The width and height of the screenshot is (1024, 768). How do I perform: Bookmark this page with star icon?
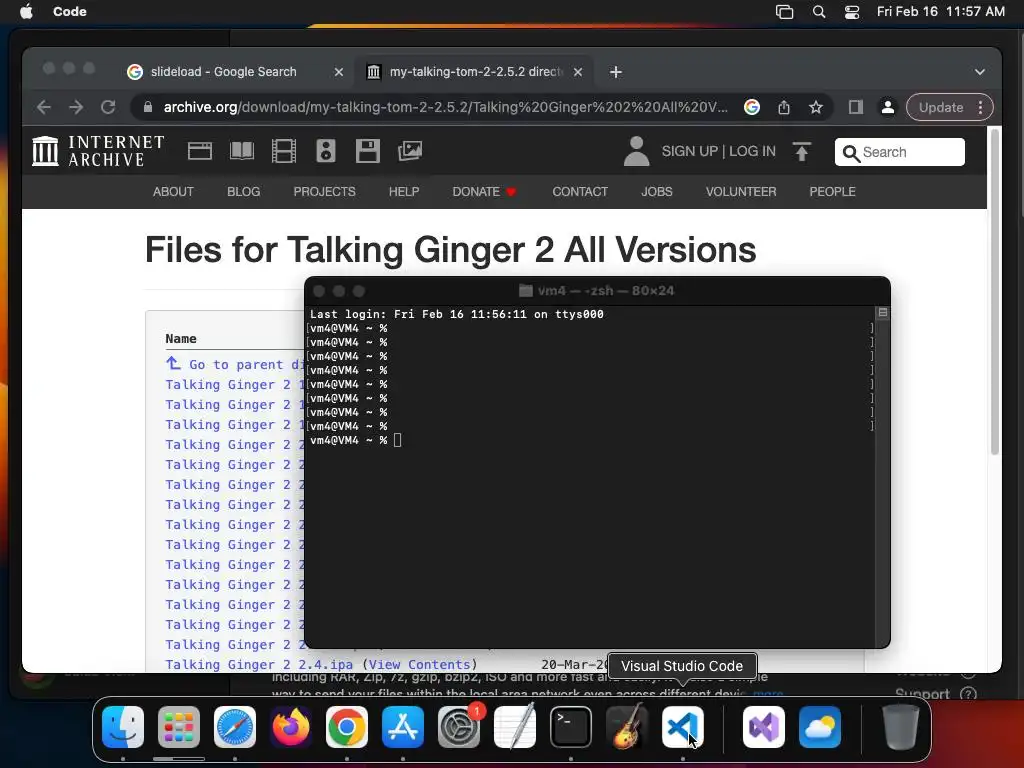(816, 107)
